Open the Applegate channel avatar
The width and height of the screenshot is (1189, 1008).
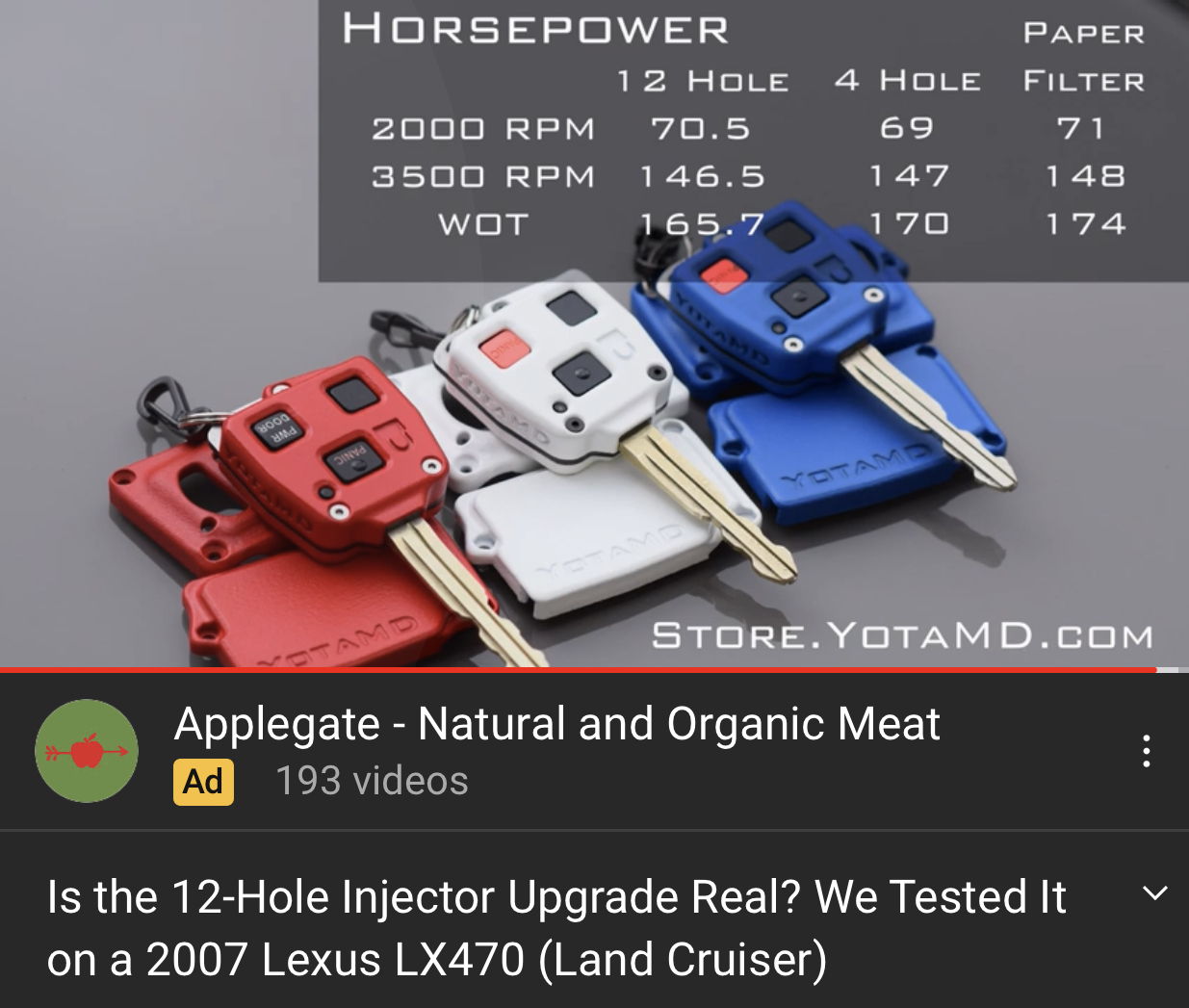pyautogui.click(x=87, y=751)
